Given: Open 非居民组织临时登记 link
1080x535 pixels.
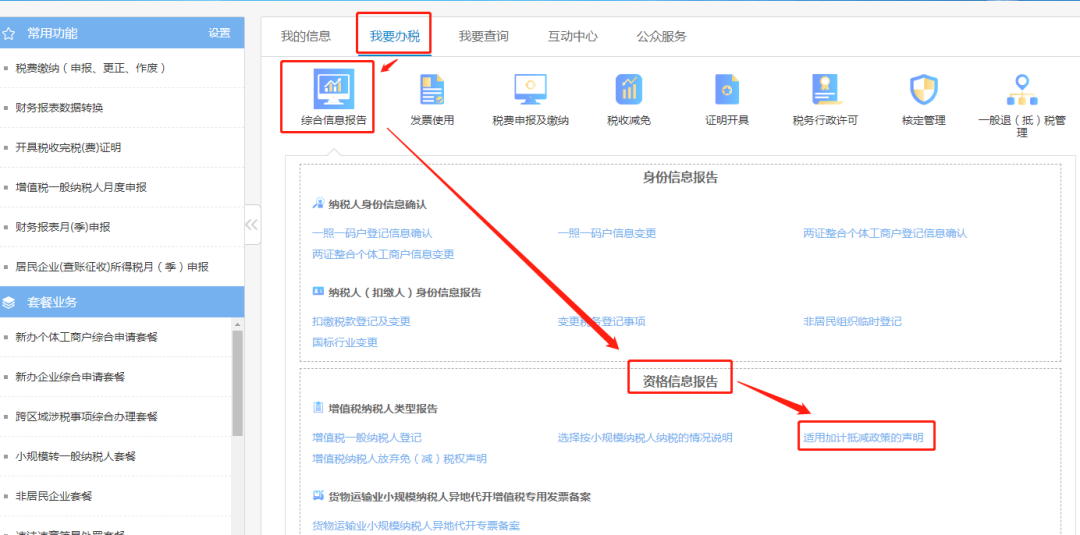Looking at the screenshot, I should click(852, 322).
